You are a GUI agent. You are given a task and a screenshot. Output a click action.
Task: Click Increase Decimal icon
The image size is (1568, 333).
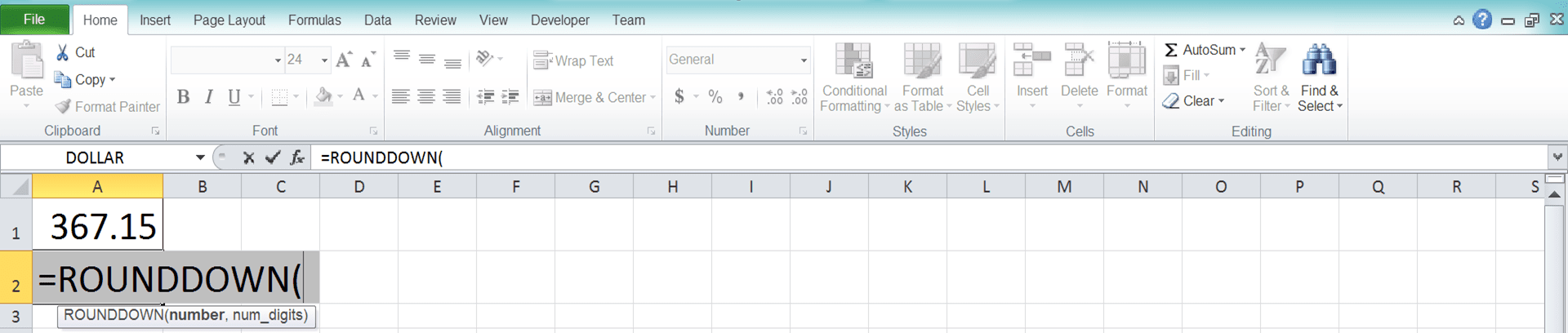774,97
